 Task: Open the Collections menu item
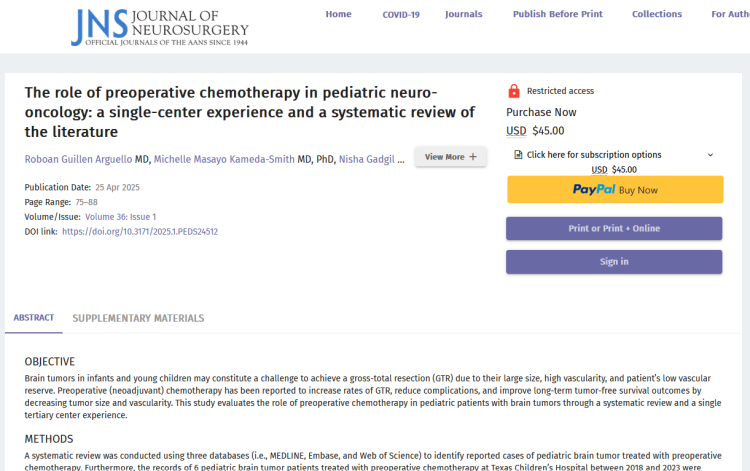pos(657,14)
